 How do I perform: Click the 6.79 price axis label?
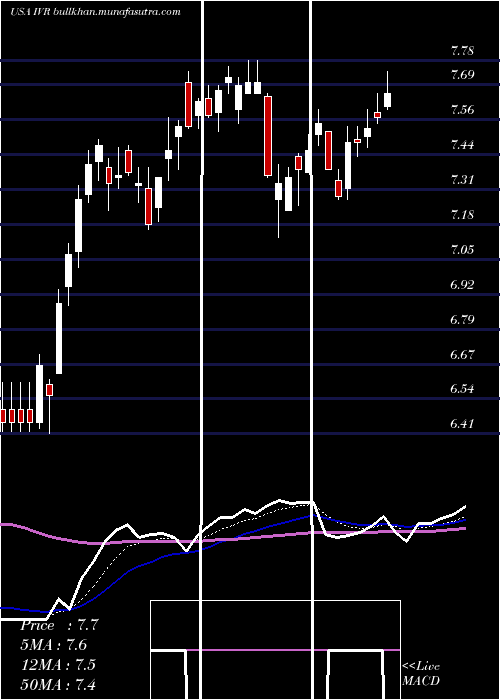pyautogui.click(x=462, y=320)
